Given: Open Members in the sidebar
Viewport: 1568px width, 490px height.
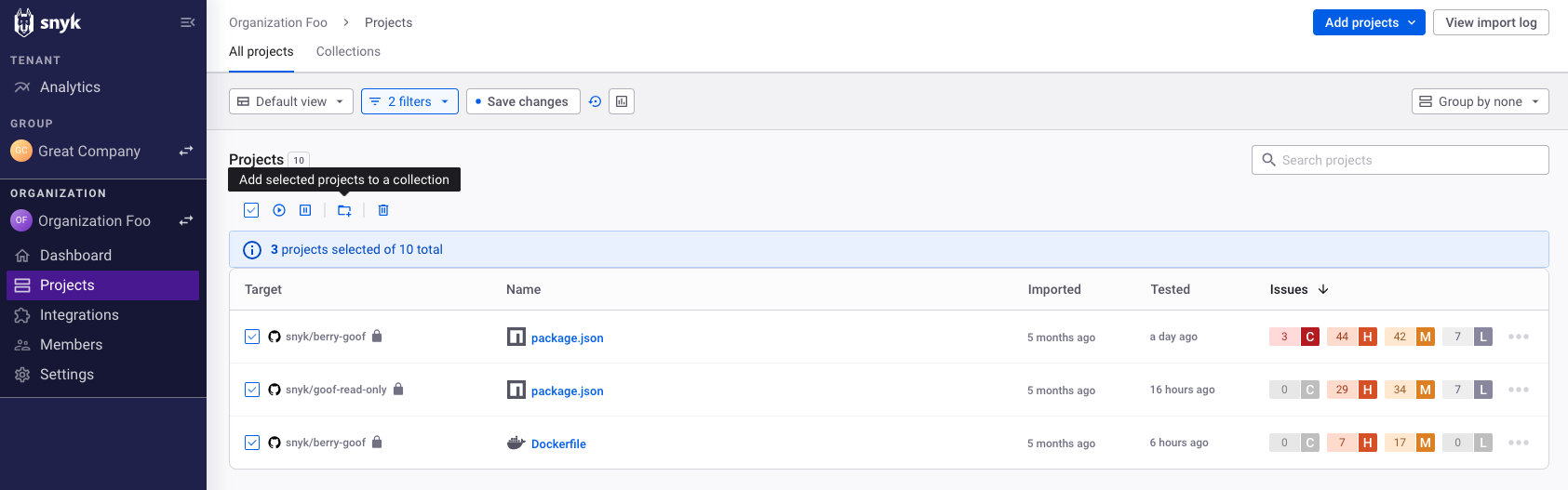Looking at the screenshot, I should tap(71, 345).
